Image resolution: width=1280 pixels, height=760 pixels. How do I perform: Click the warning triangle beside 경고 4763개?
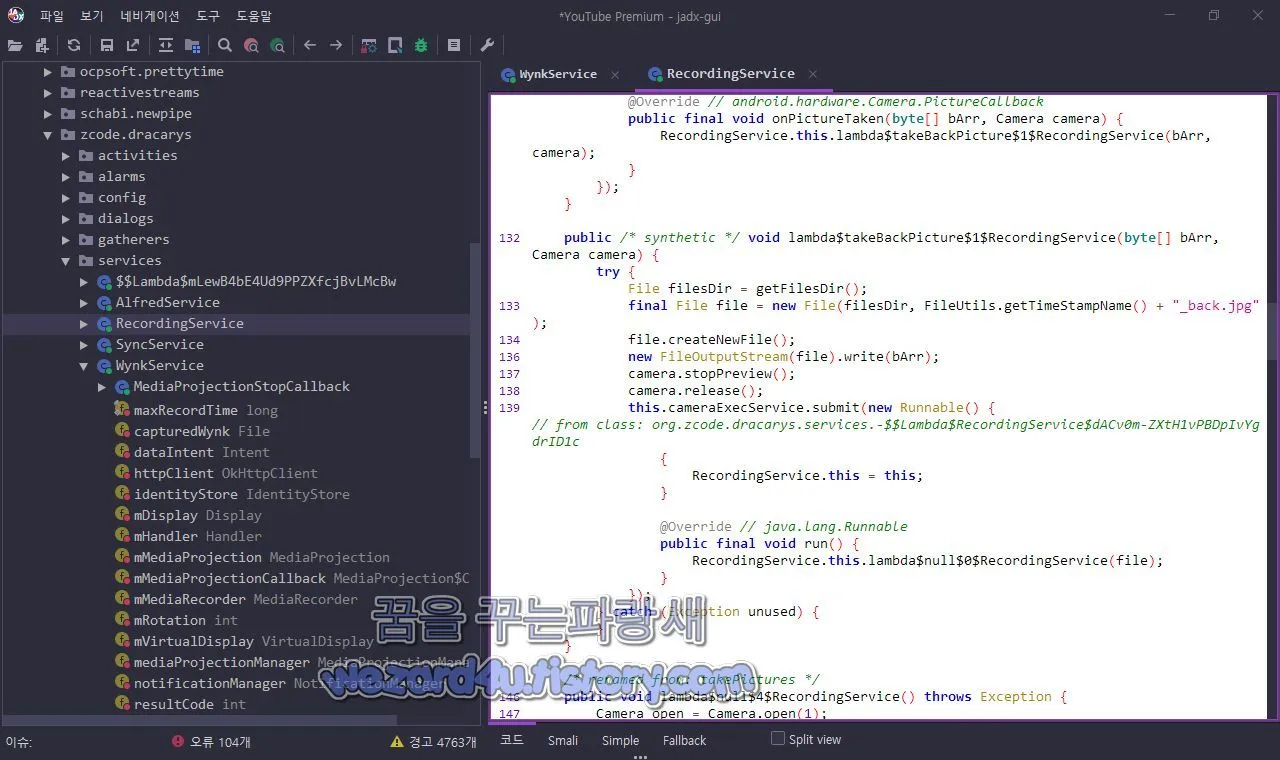(397, 742)
